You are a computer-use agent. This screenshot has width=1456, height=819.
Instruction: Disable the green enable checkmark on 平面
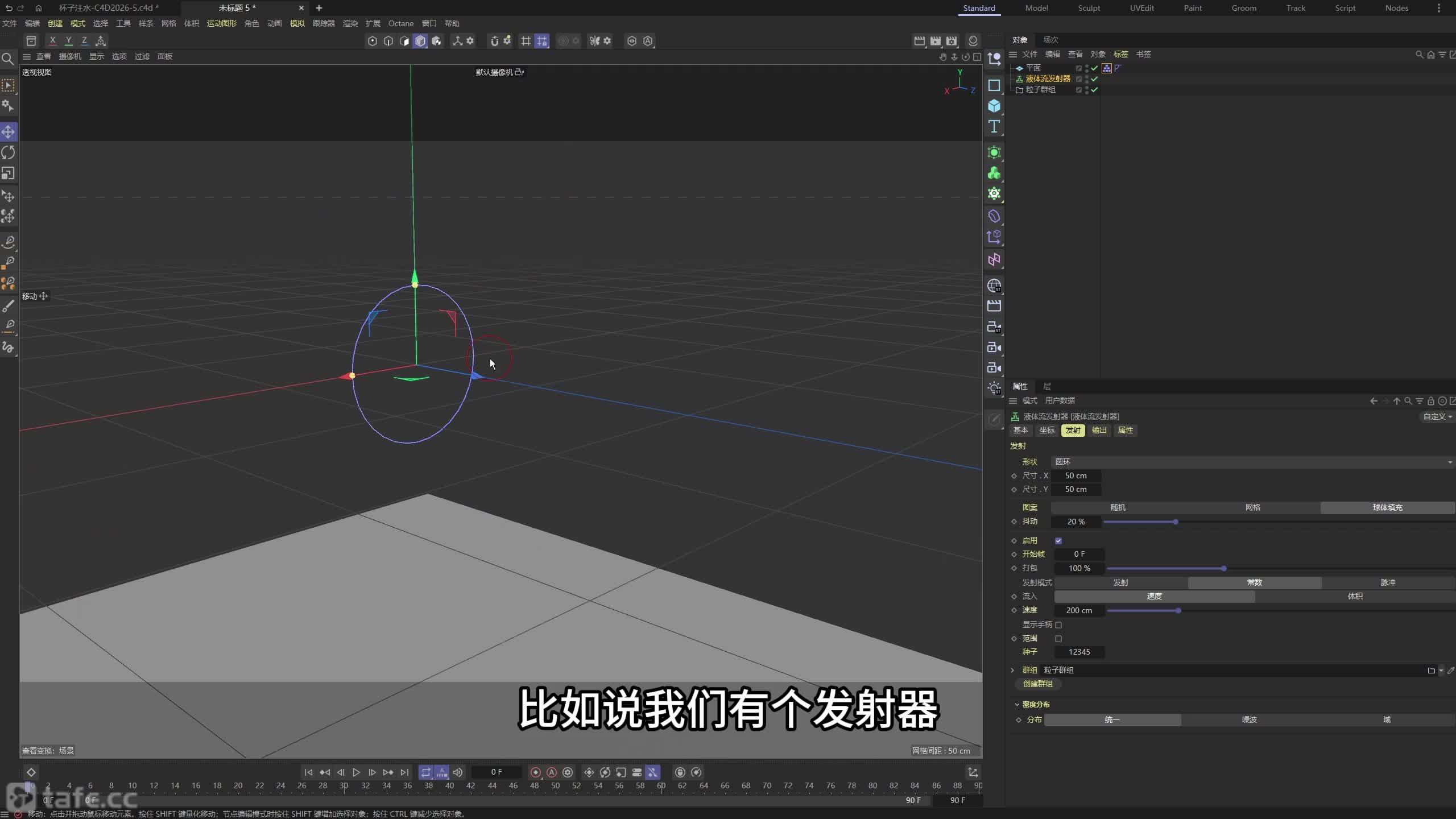tap(1093, 68)
